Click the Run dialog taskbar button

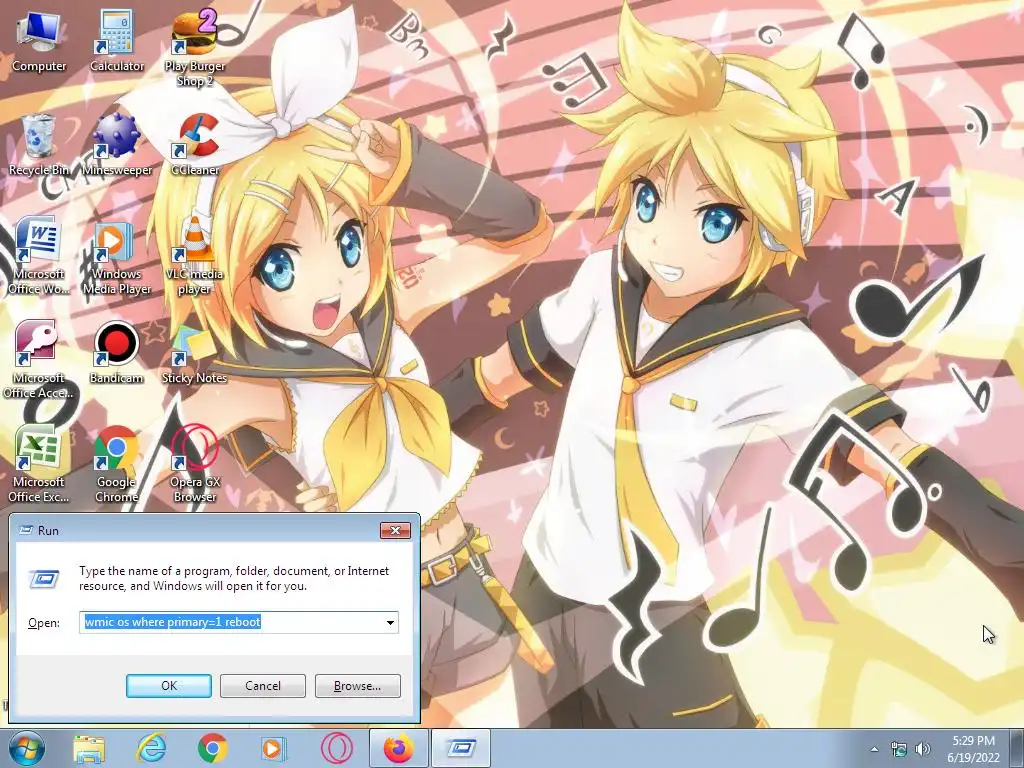(460, 748)
